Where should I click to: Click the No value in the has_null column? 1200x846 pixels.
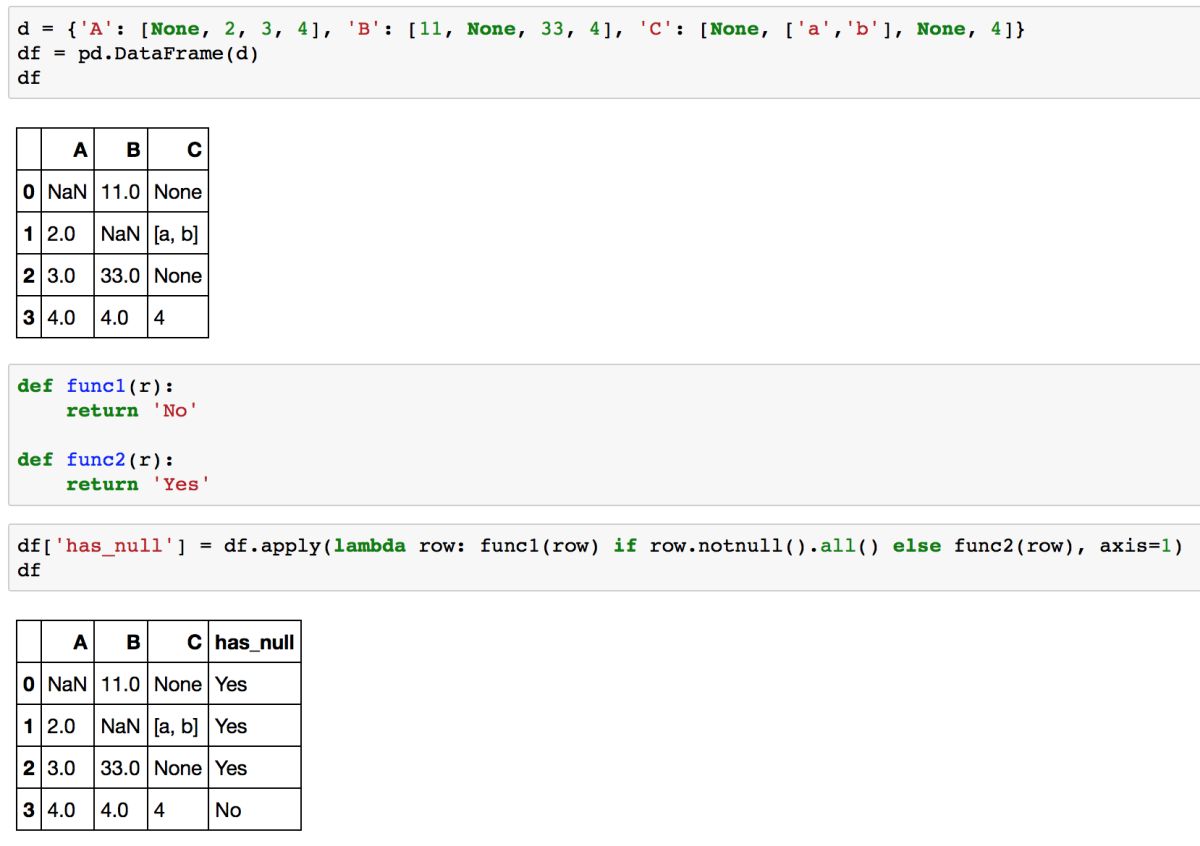tap(254, 810)
